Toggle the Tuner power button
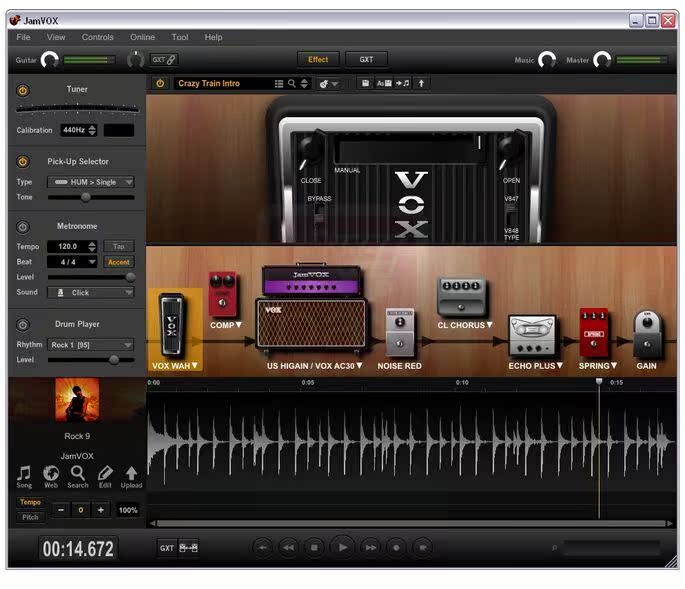The width and height of the screenshot is (685, 589). (23, 90)
